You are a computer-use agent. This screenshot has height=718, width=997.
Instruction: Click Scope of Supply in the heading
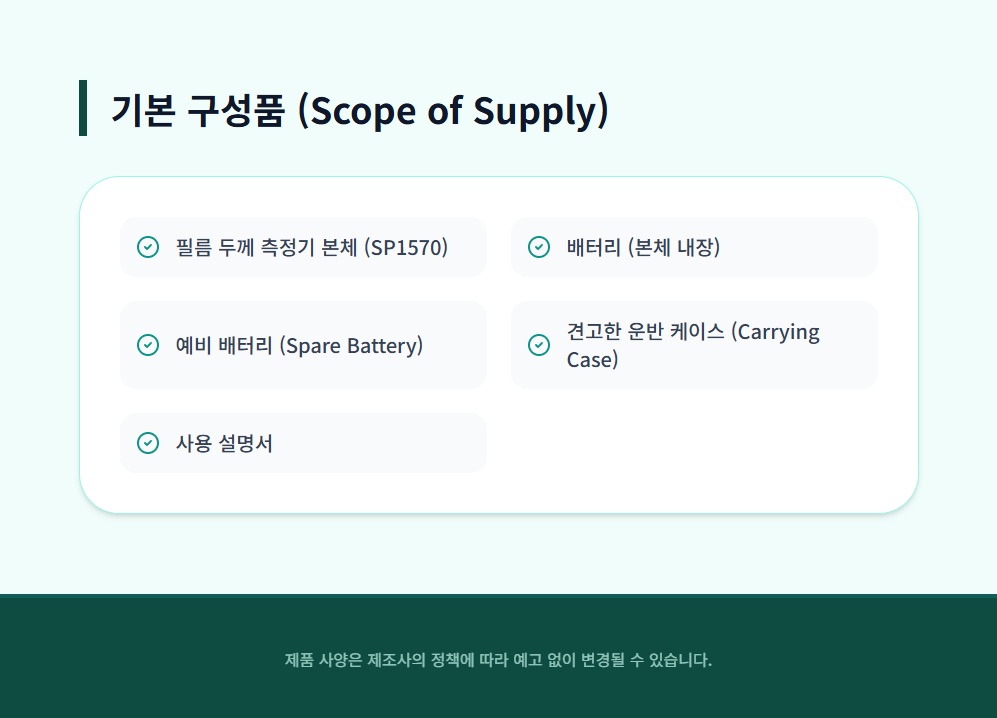(453, 109)
